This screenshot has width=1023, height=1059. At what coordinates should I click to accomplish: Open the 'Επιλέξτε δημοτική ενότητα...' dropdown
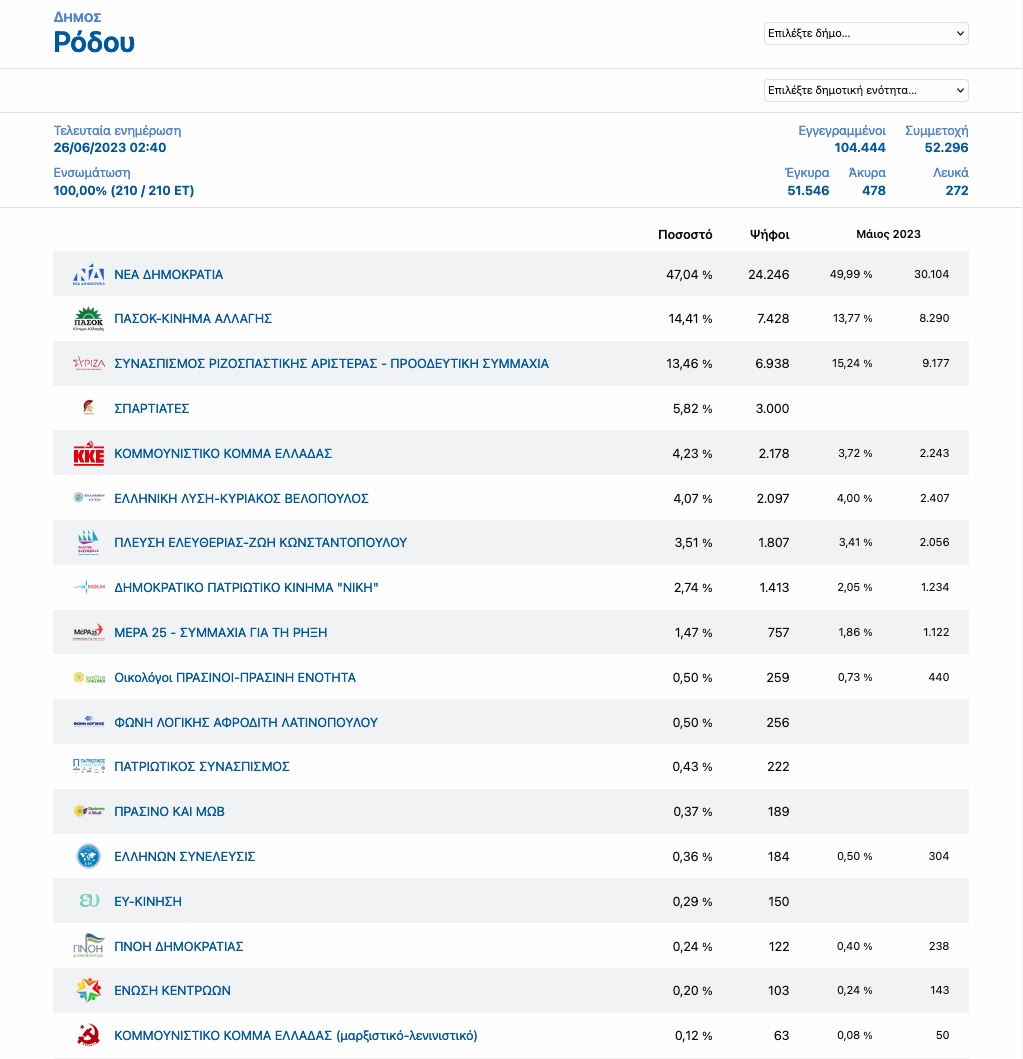click(866, 90)
